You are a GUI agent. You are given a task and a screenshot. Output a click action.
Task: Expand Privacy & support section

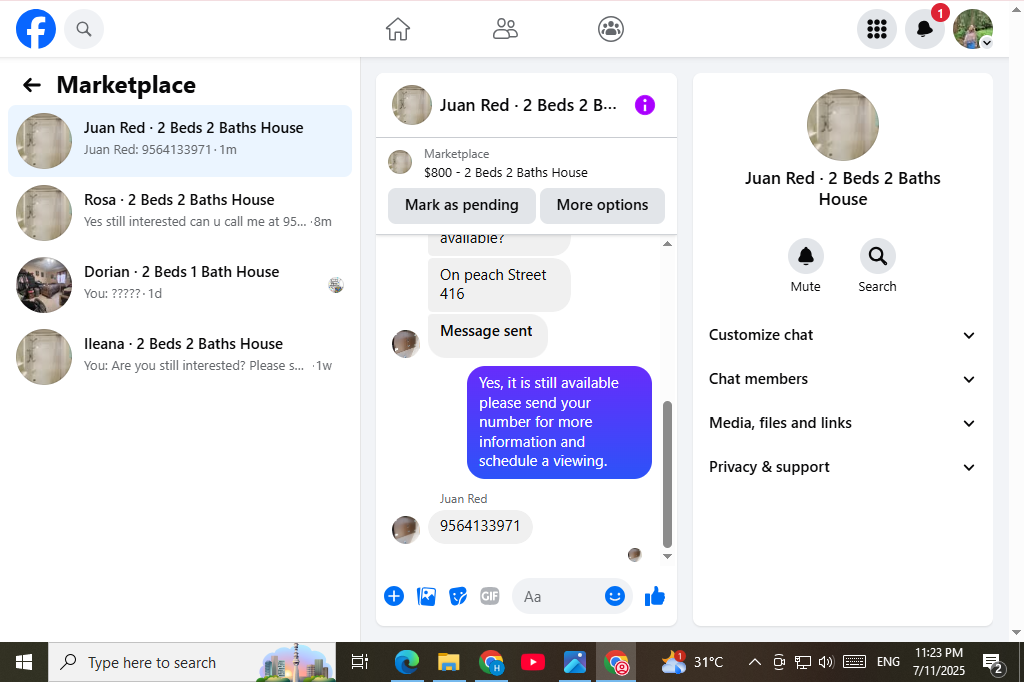tap(842, 467)
